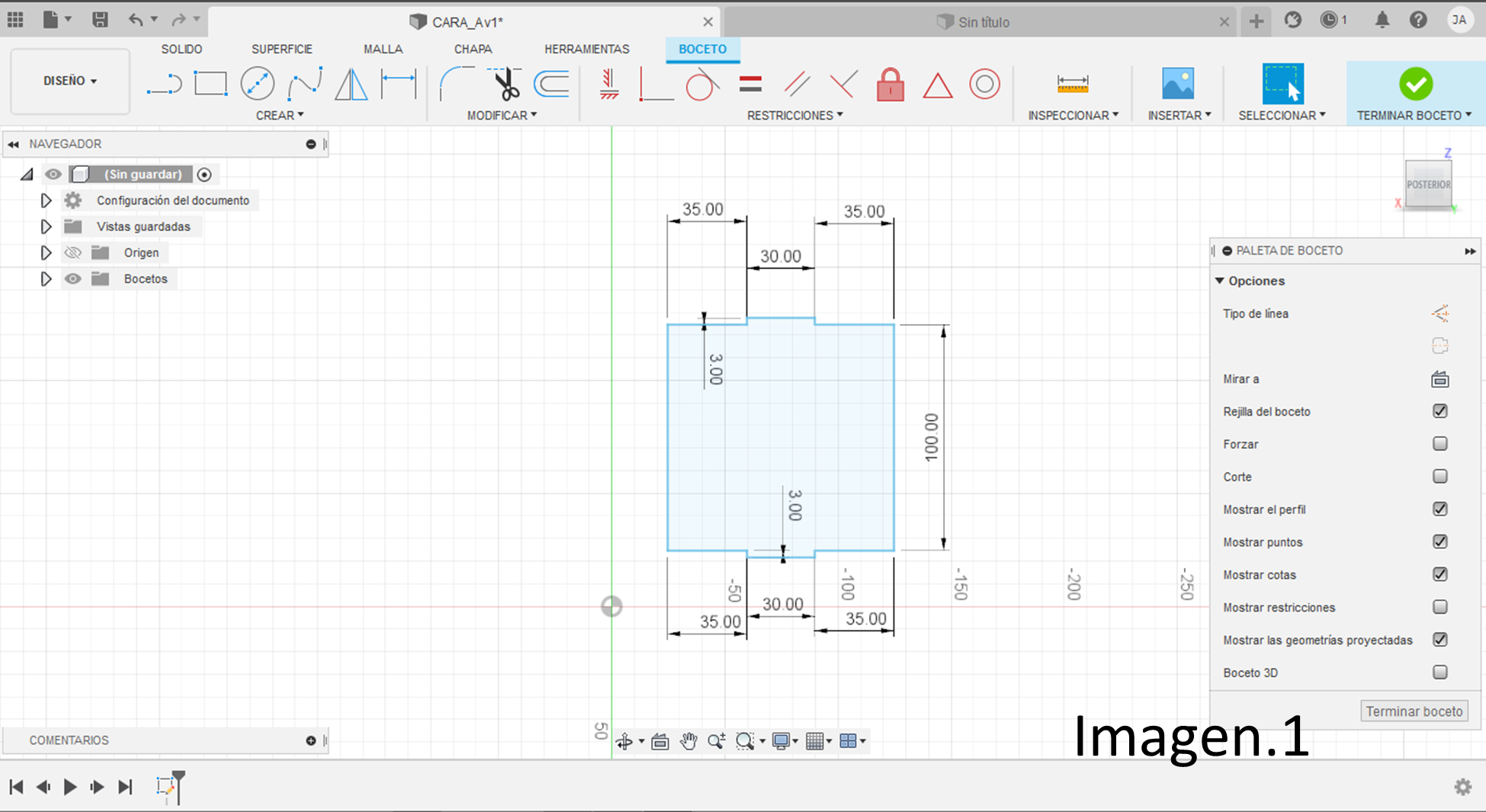Click the timeline Play button
1486x812 pixels.
[x=70, y=787]
